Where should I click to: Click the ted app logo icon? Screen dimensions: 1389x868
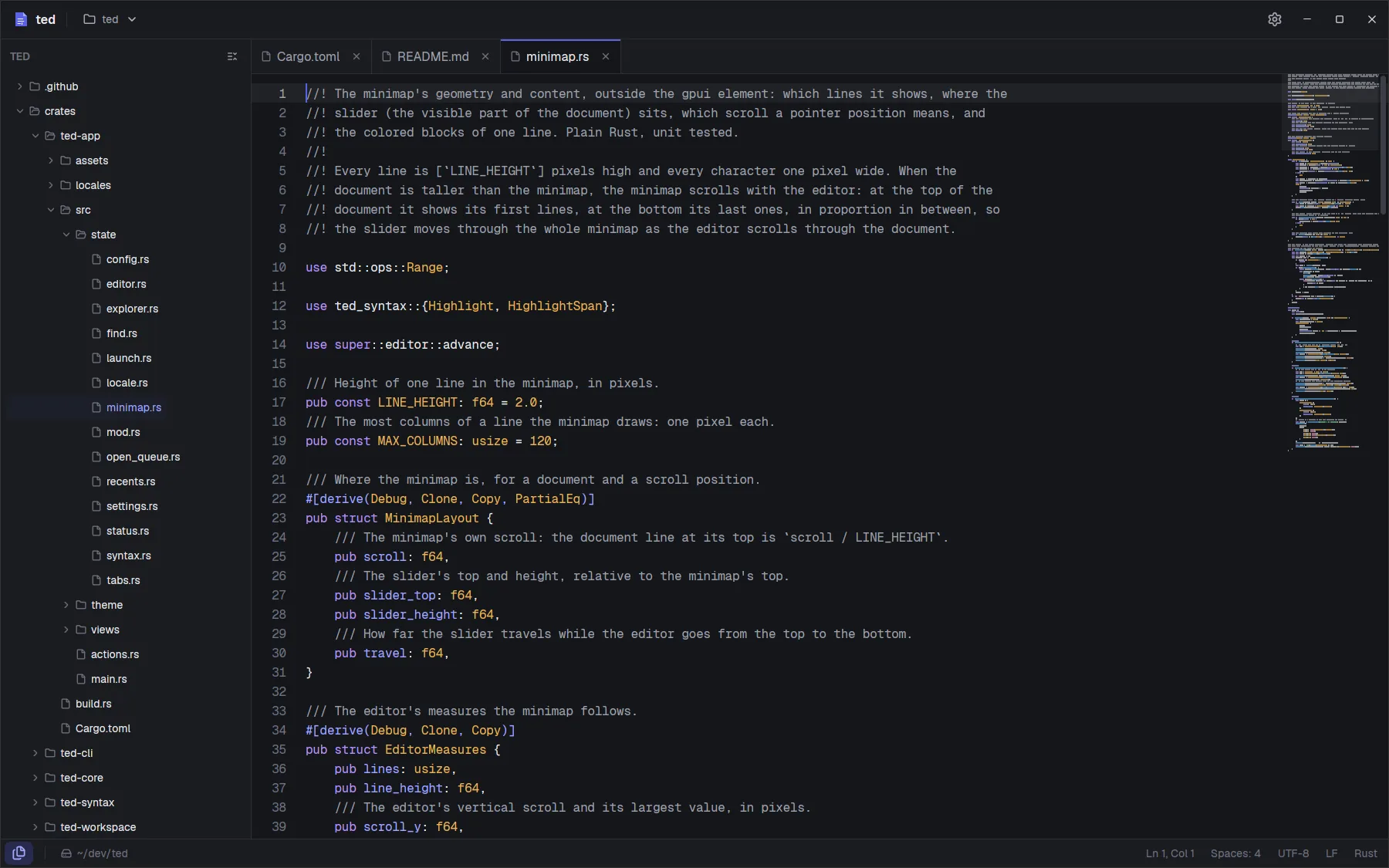[x=21, y=19]
